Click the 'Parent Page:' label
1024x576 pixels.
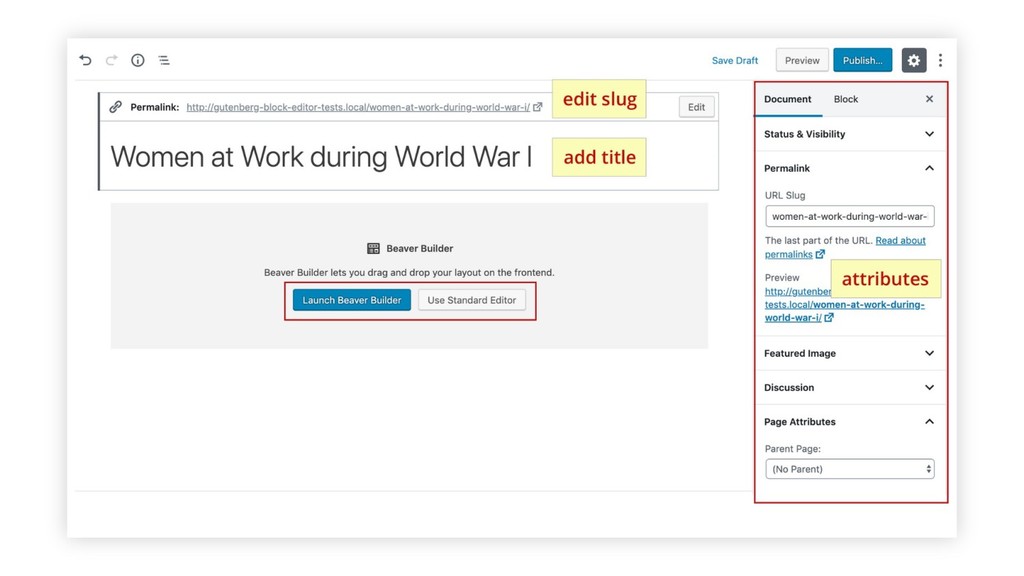[792, 449]
